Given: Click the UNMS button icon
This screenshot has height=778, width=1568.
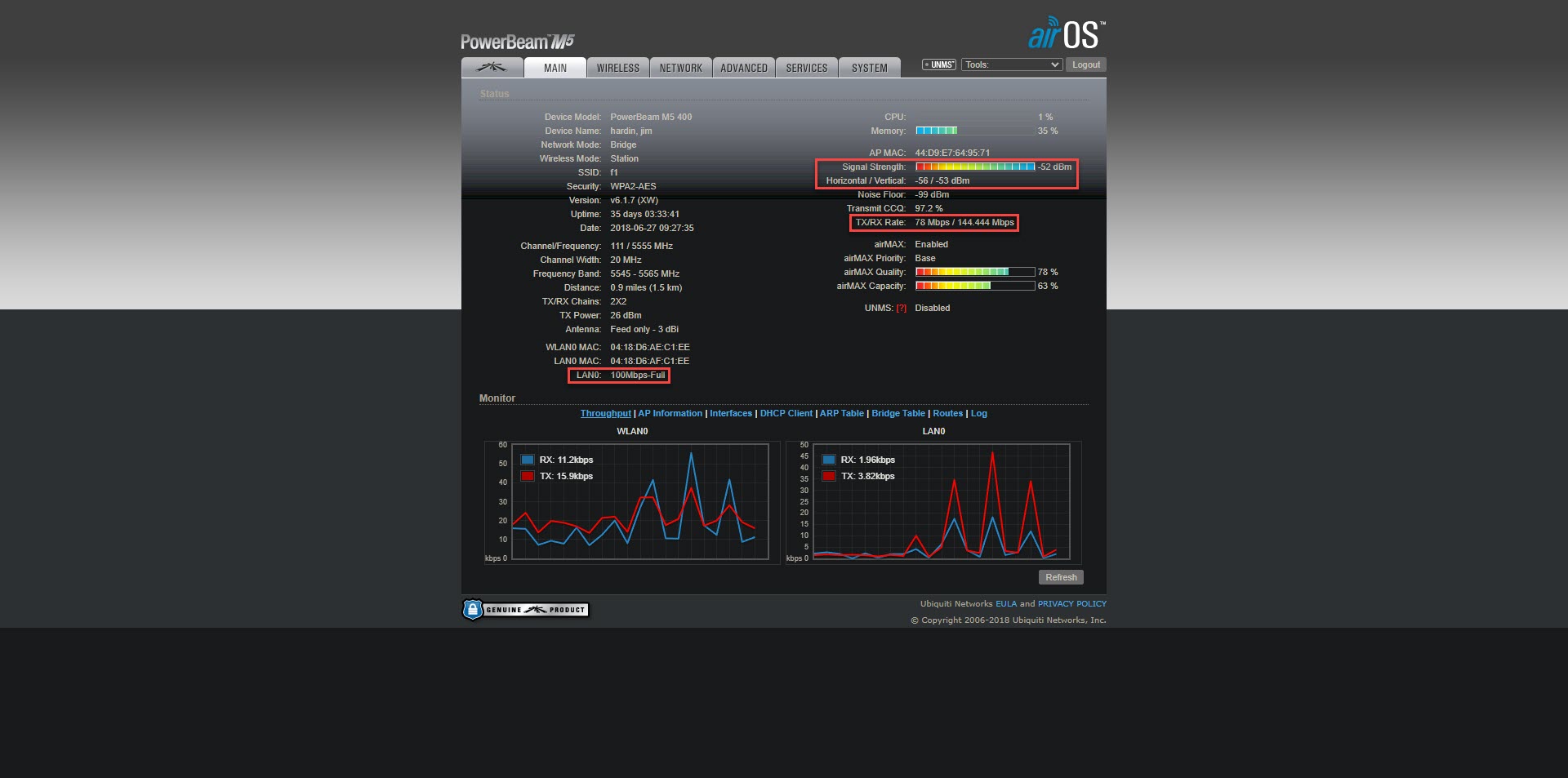Looking at the screenshot, I should [938, 65].
